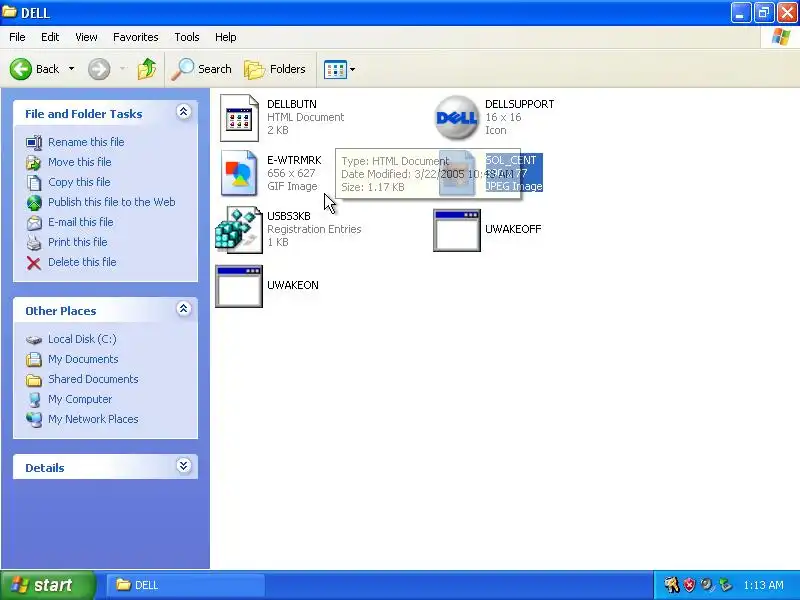This screenshot has width=800, height=600.
Task: Expand the Details panel
Action: 184,466
